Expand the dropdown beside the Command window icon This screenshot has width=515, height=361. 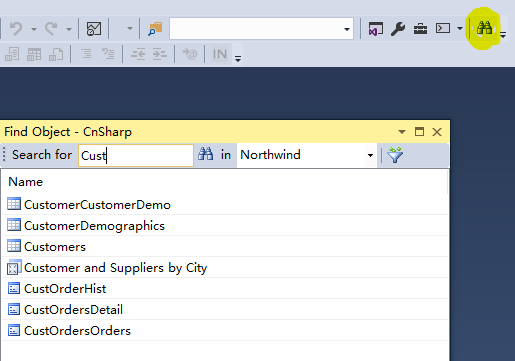point(460,29)
